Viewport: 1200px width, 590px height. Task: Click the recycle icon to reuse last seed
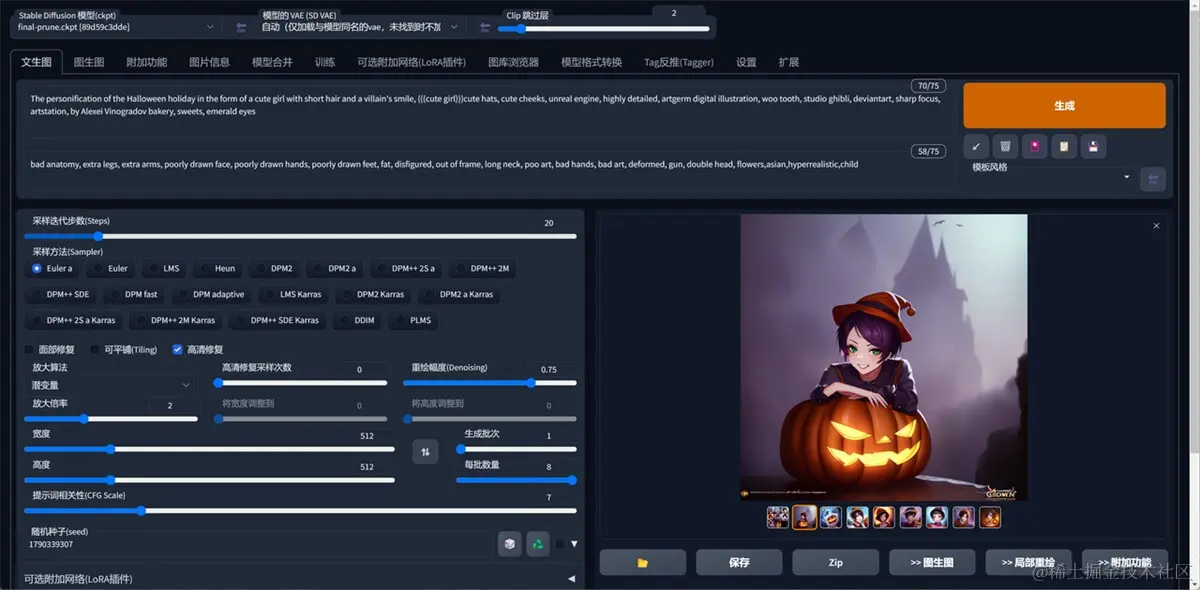[x=538, y=543]
